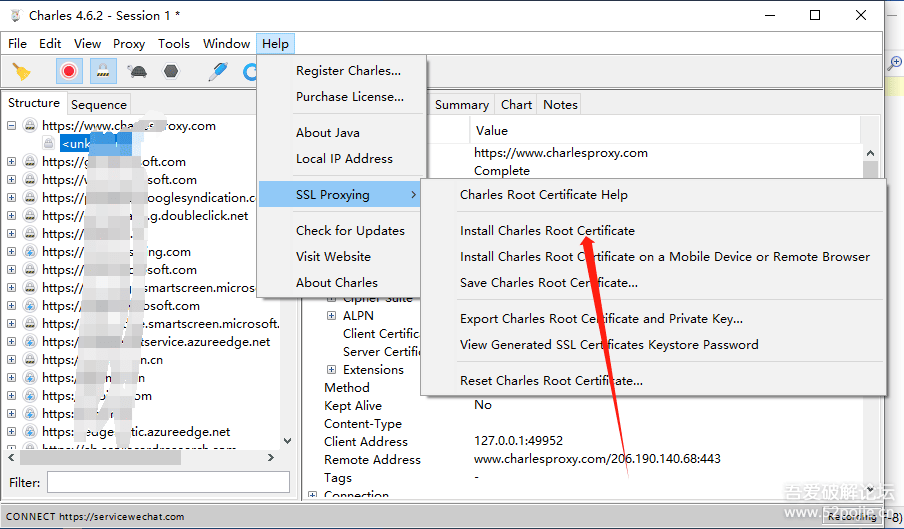Select the Client Address 127.0.0.1:49952 value
This screenshot has height=529, width=904.
pyautogui.click(x=518, y=441)
